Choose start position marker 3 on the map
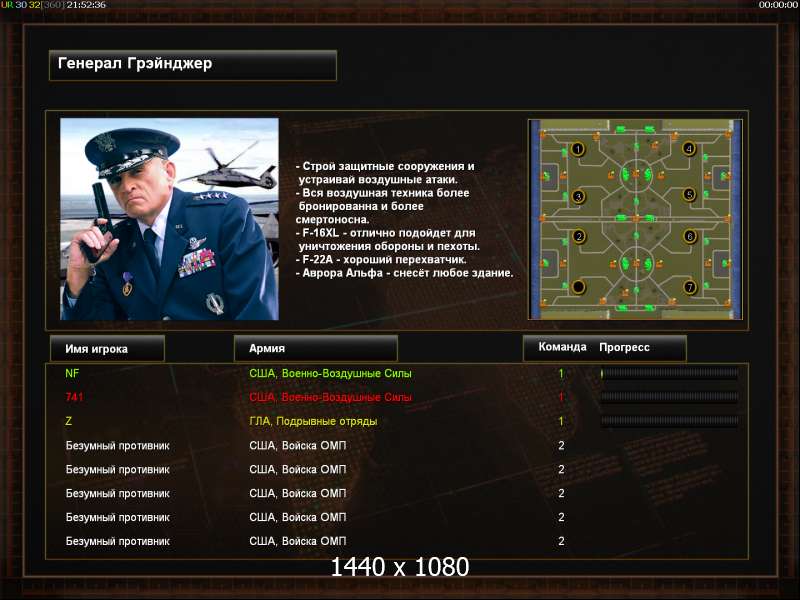Viewport: 800px width, 600px height. (578, 196)
